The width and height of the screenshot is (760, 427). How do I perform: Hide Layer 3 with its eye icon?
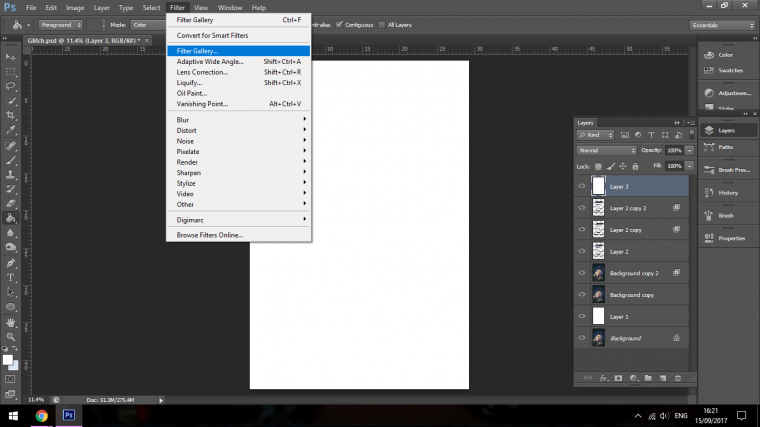(x=582, y=186)
